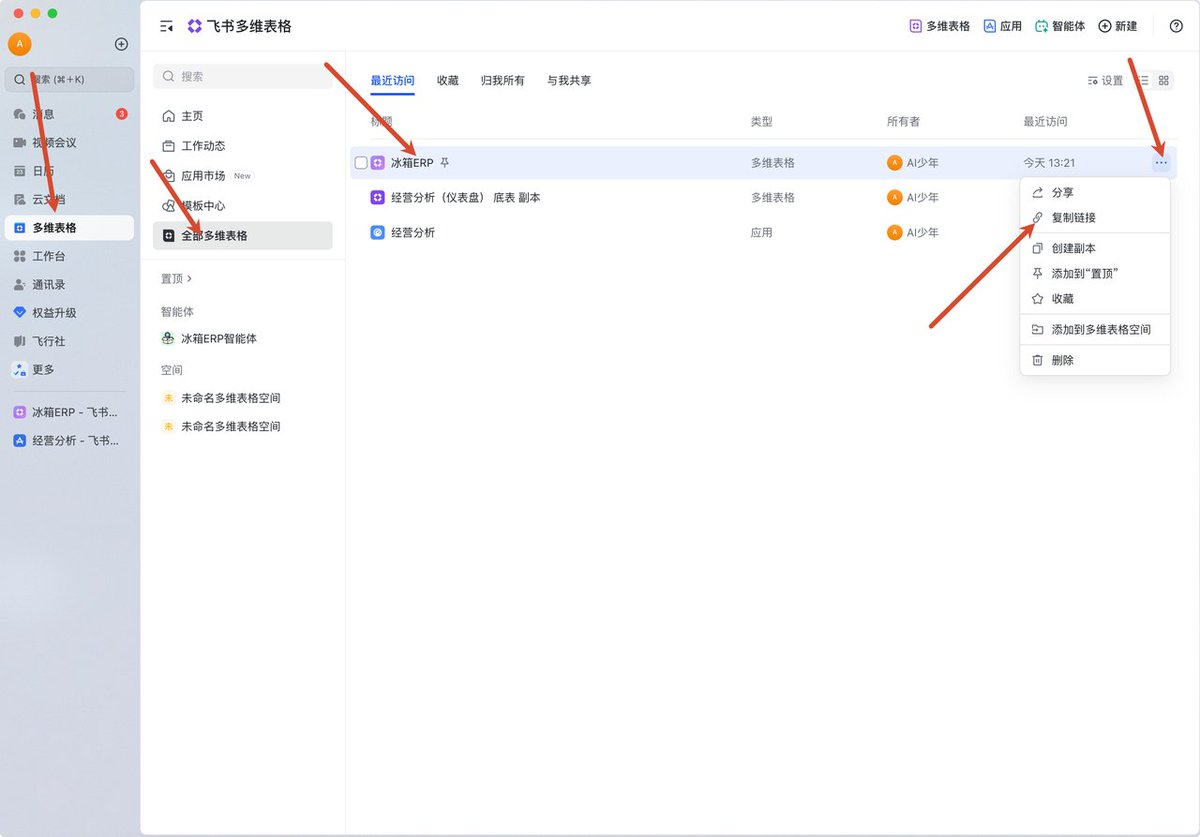Open 权益升级 in the sidebar
1200x837 pixels.
tap(69, 313)
